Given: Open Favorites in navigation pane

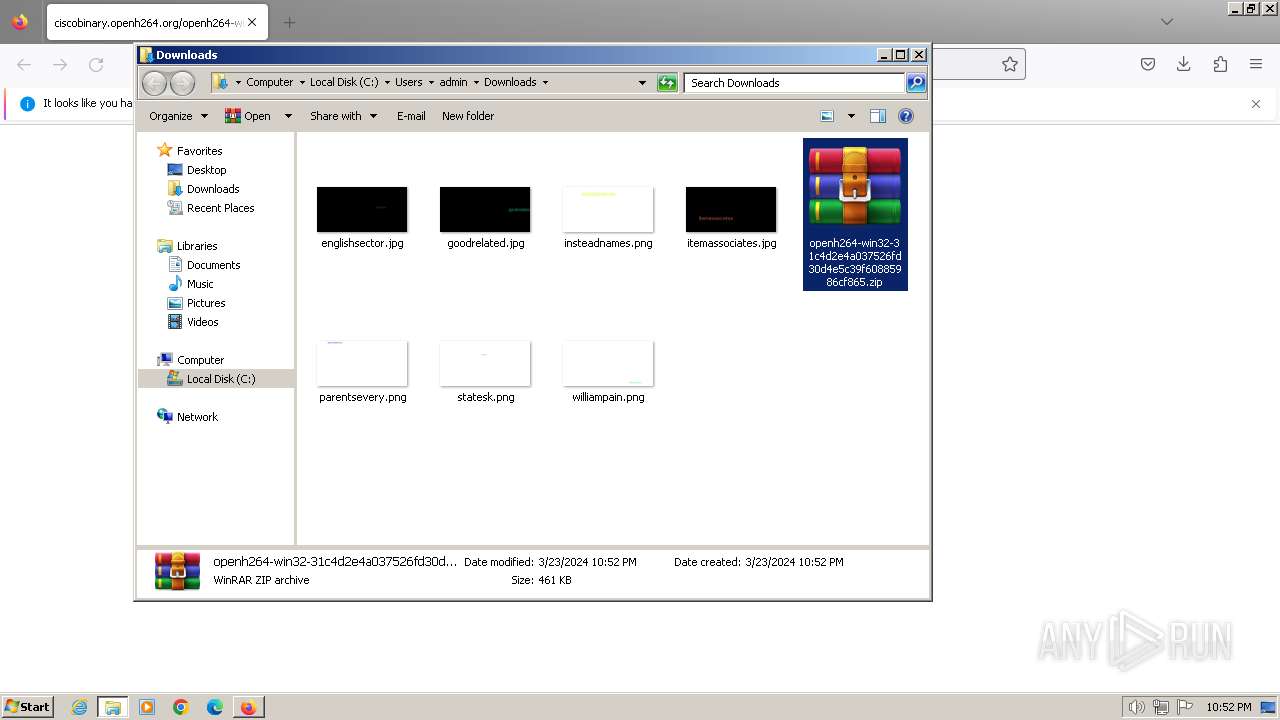Looking at the screenshot, I should tap(199, 151).
